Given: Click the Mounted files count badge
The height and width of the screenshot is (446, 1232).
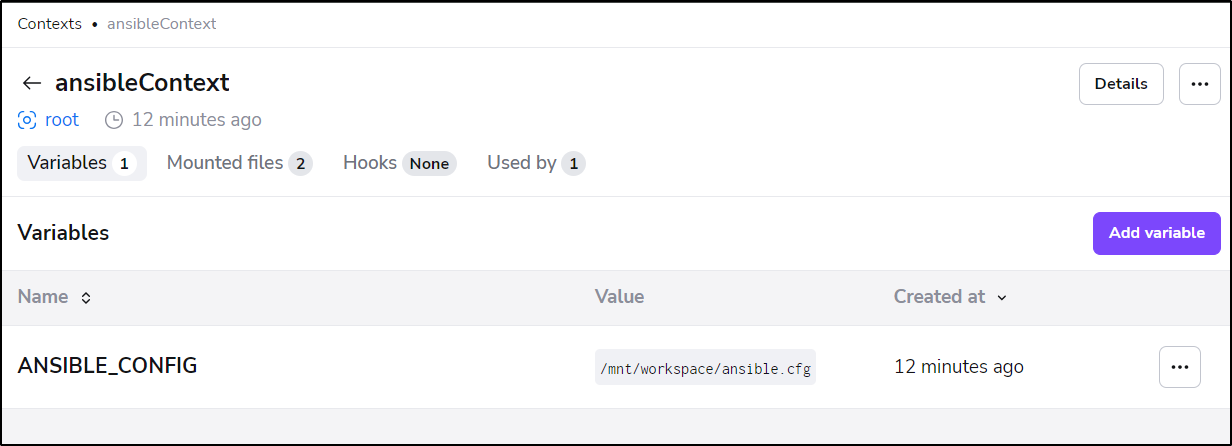Looking at the screenshot, I should [300, 163].
